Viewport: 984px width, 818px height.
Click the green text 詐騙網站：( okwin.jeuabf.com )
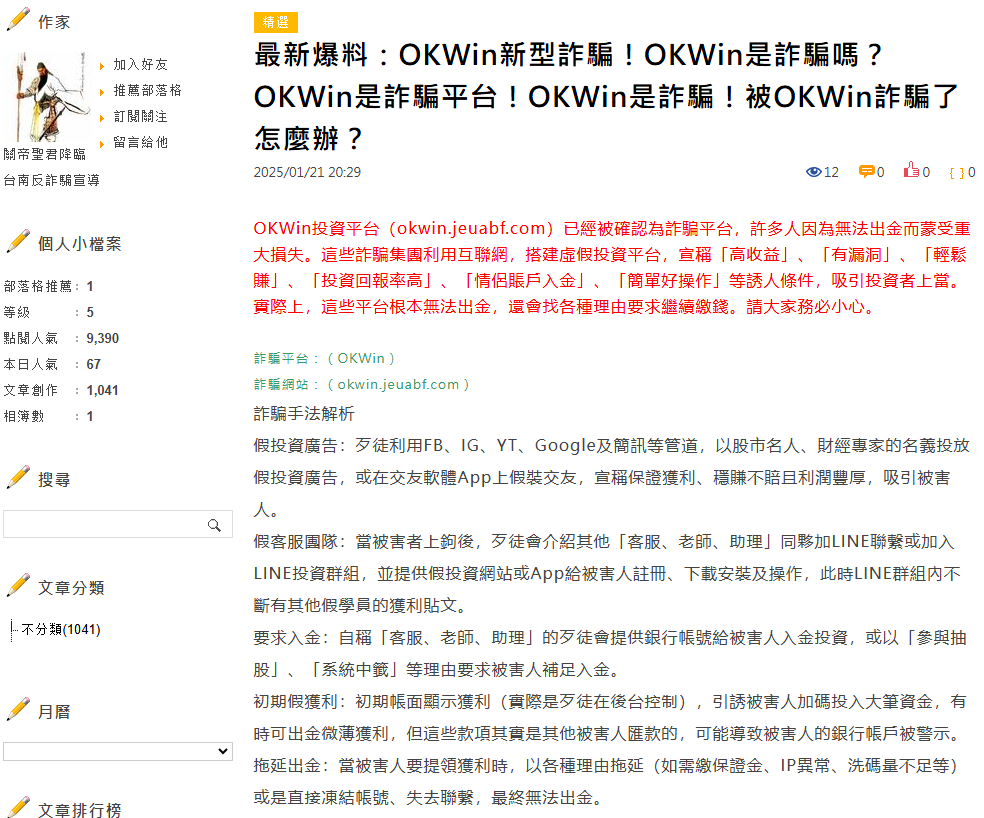361,384
